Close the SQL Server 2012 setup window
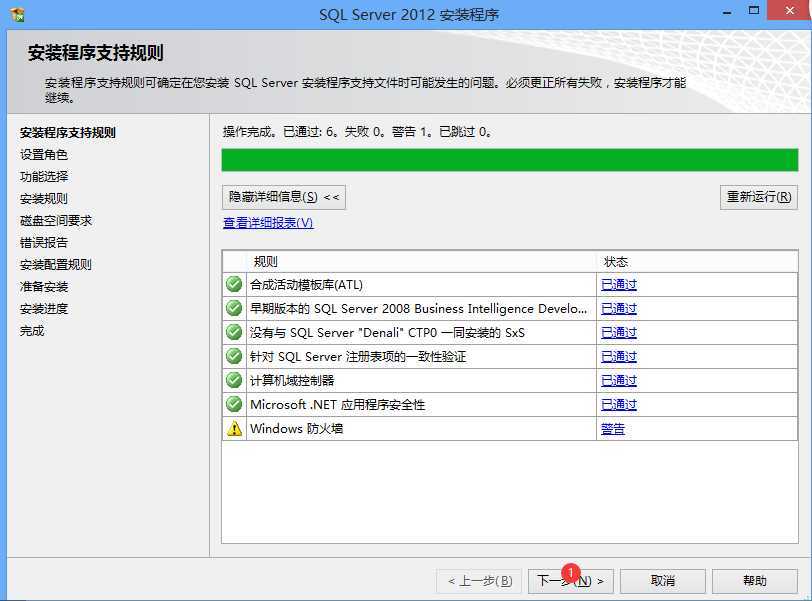Image resolution: width=812 pixels, height=601 pixels. coord(789,10)
